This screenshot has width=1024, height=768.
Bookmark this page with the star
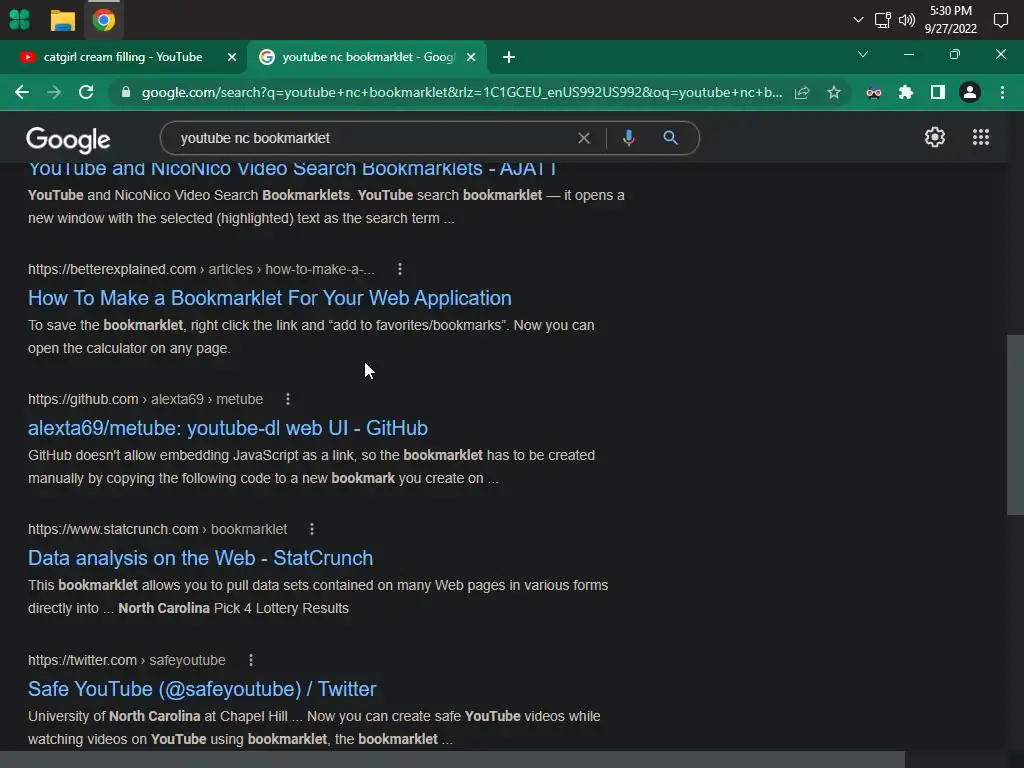[834, 93]
